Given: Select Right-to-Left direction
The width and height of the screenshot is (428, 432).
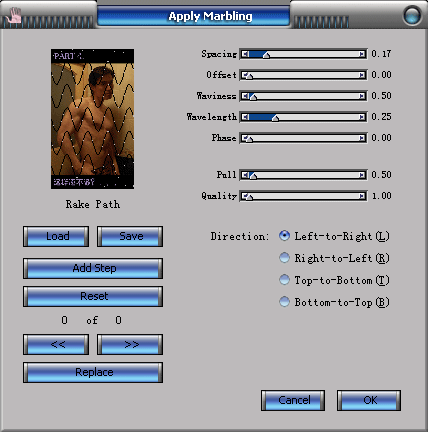Looking at the screenshot, I should point(284,258).
